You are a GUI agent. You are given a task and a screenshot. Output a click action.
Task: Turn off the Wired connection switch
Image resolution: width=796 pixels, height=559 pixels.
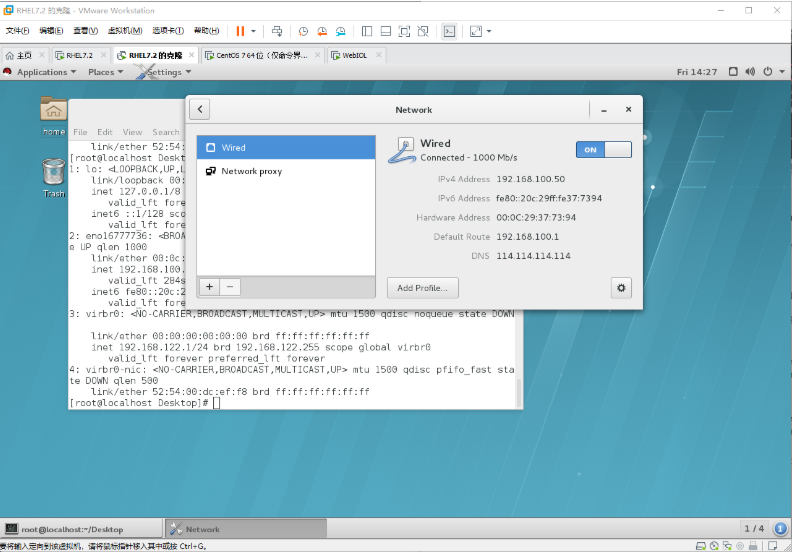tap(604, 150)
